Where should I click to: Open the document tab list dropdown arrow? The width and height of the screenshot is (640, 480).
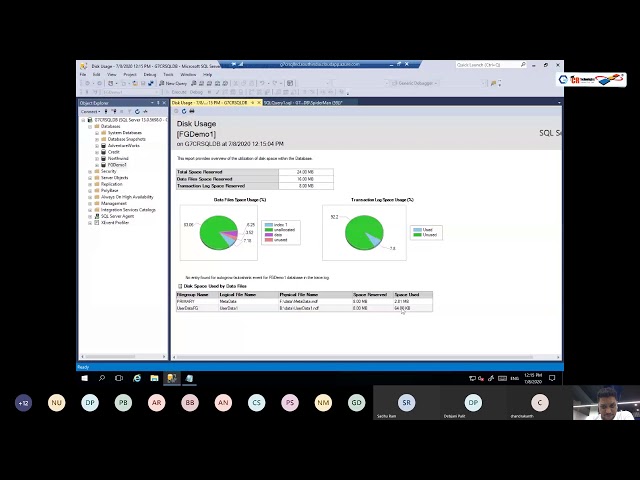(x=559, y=103)
